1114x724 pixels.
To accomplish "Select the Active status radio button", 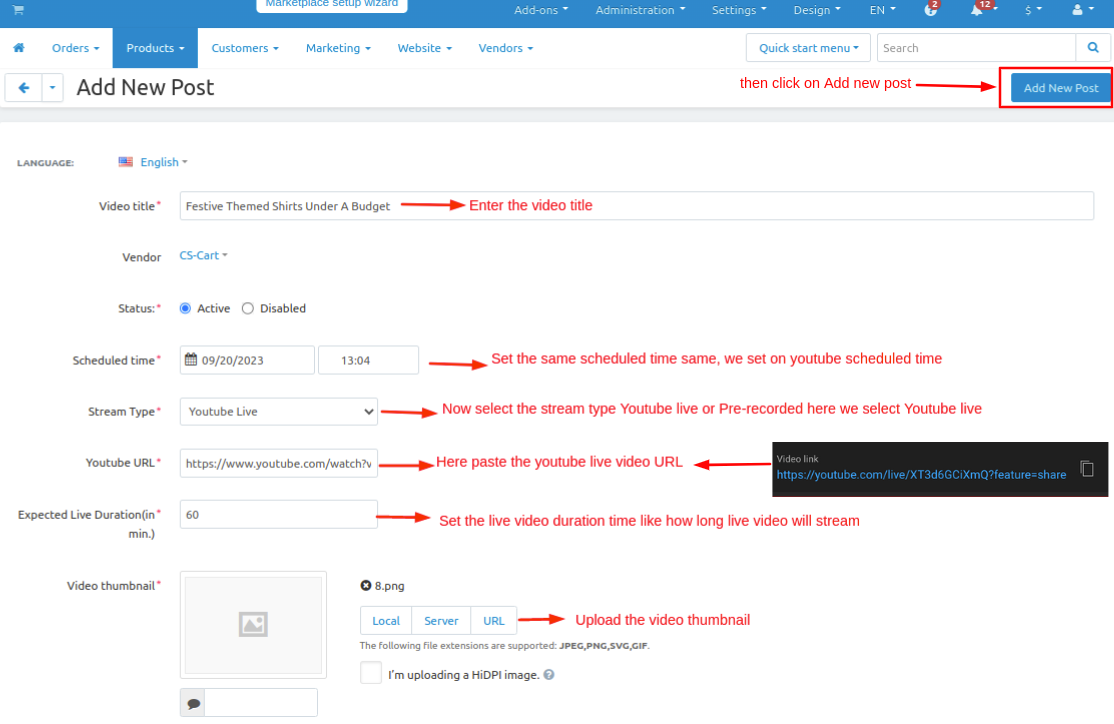I will click(185, 309).
